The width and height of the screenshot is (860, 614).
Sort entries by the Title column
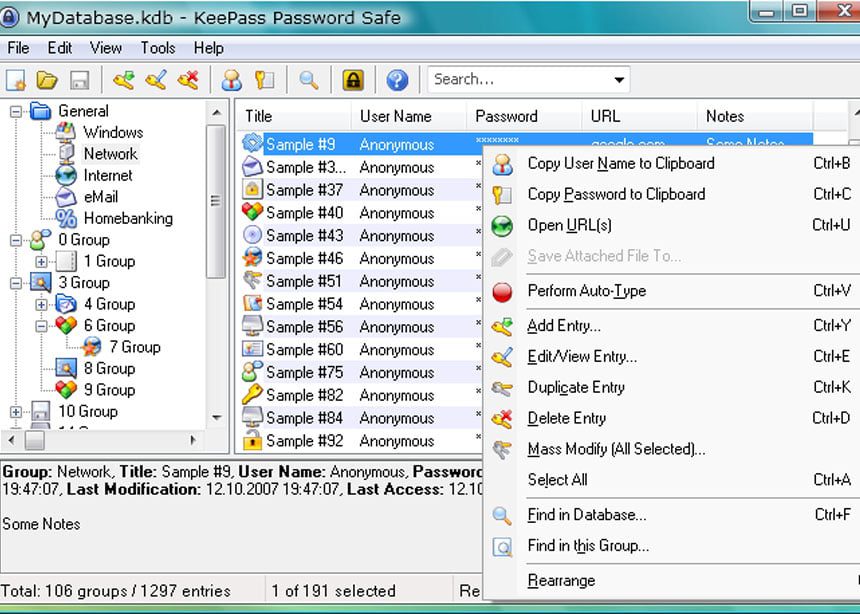259,116
